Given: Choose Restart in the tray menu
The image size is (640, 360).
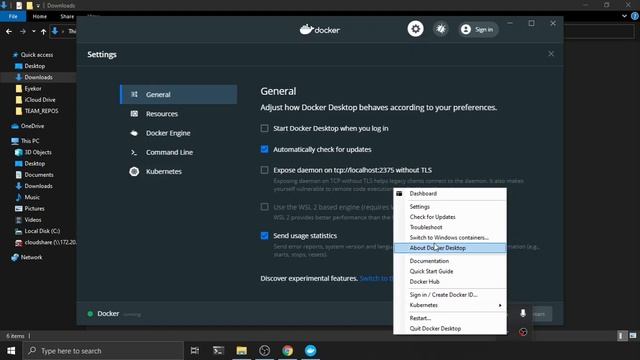Looking at the screenshot, I should (450, 318).
